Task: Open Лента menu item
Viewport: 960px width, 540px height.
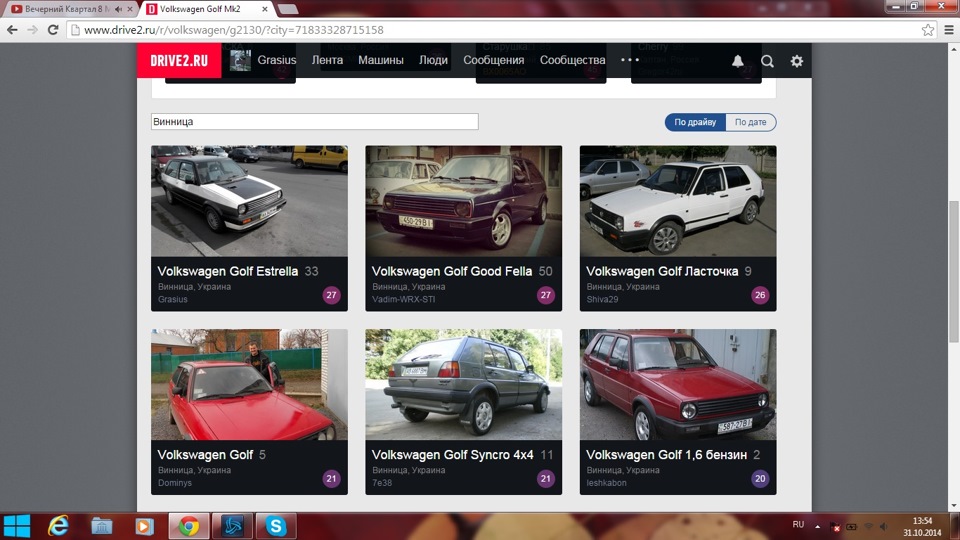Action: click(327, 60)
